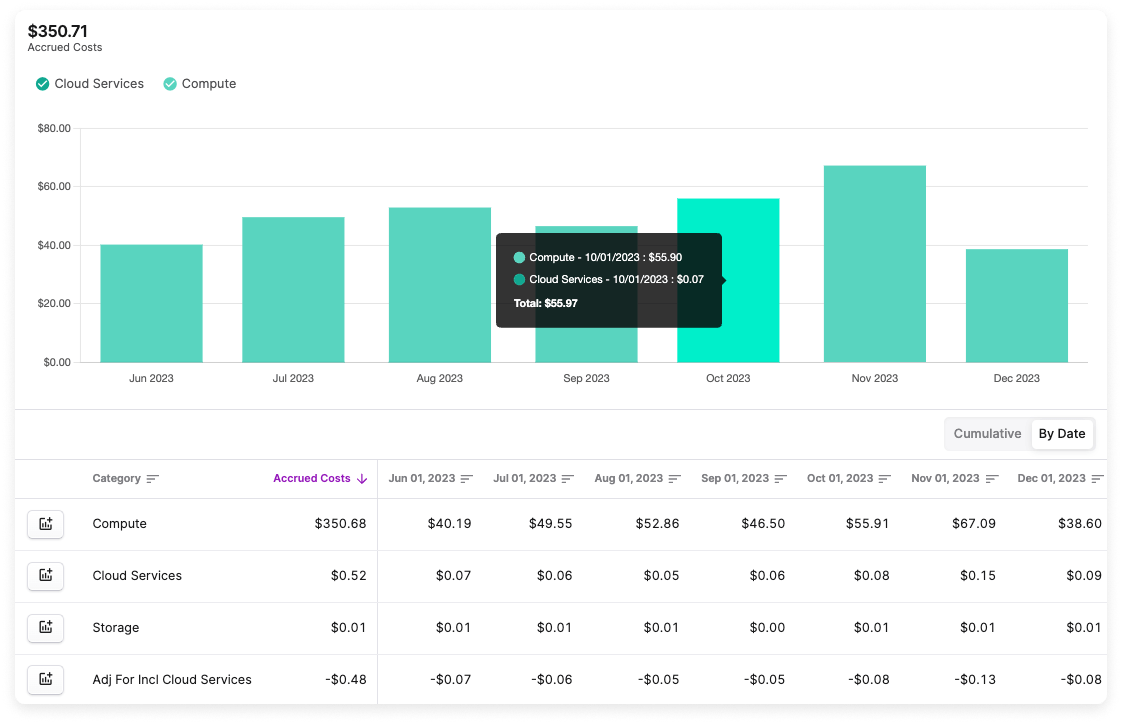Viewport: 1122px width, 724px height.
Task: Open the Jul 01, 2023 filter options
Action: (568, 478)
